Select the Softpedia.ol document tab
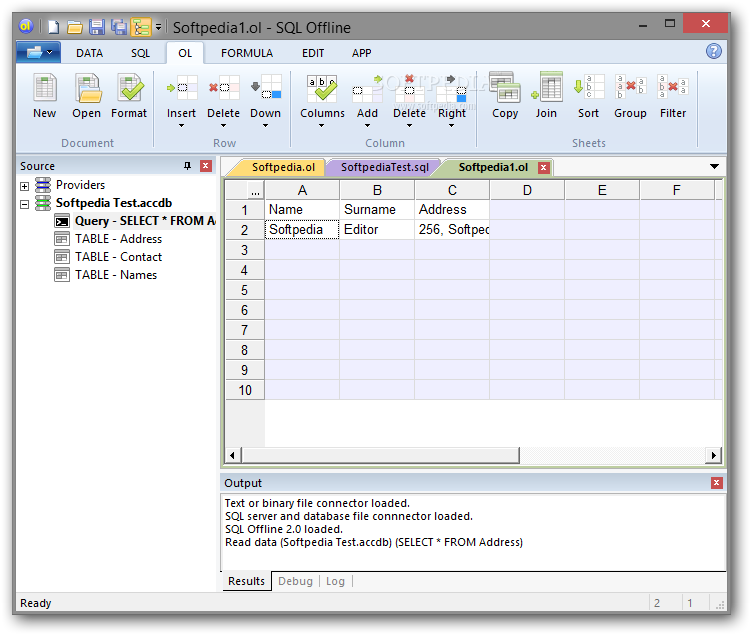The width and height of the screenshot is (751, 635). click(x=283, y=167)
